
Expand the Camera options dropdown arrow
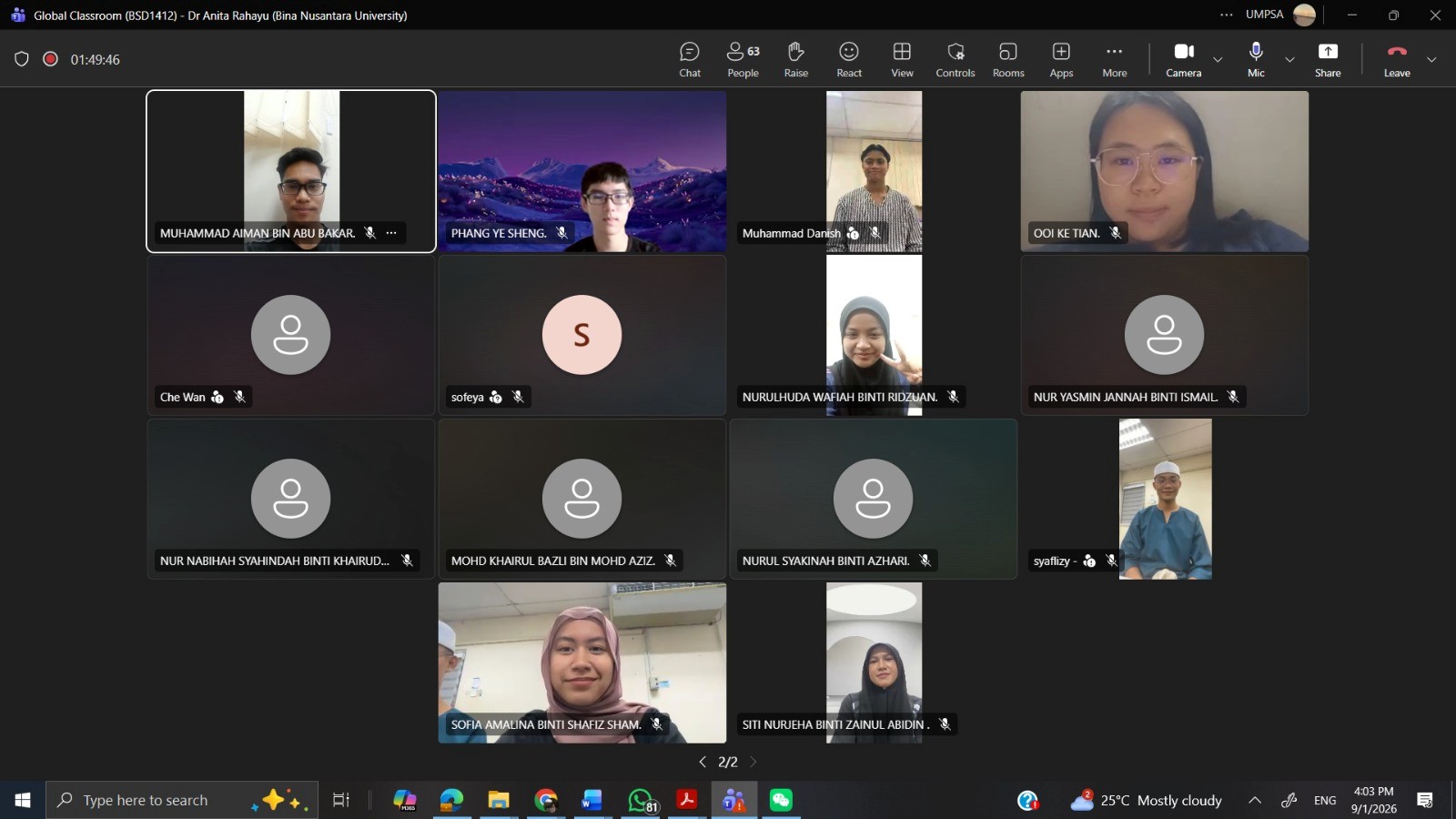[1218, 60]
